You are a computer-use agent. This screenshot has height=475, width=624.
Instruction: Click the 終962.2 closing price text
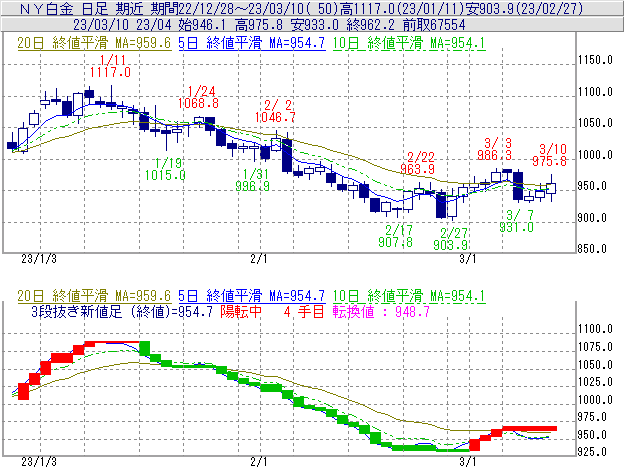point(370,25)
